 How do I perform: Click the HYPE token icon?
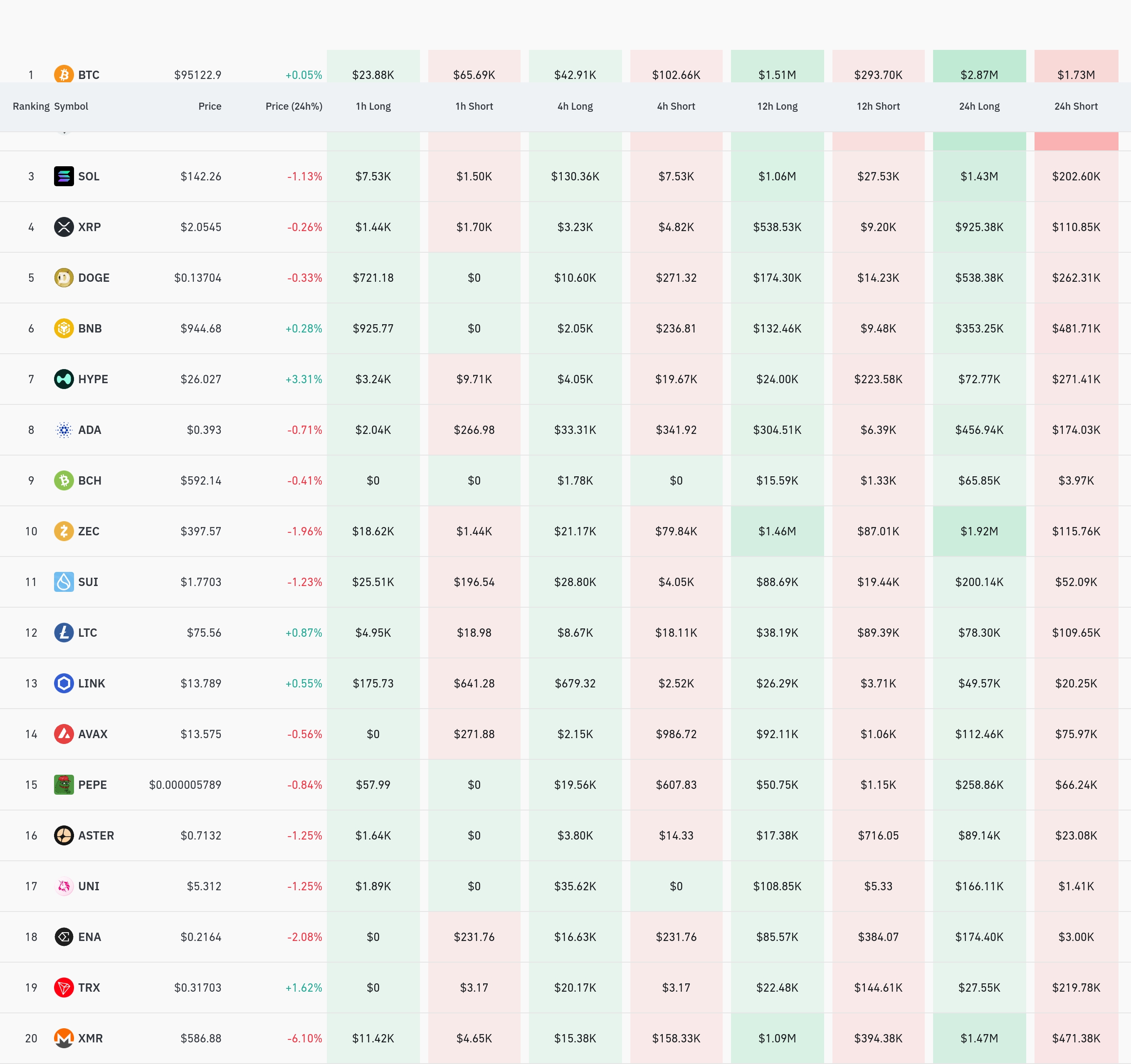(64, 379)
